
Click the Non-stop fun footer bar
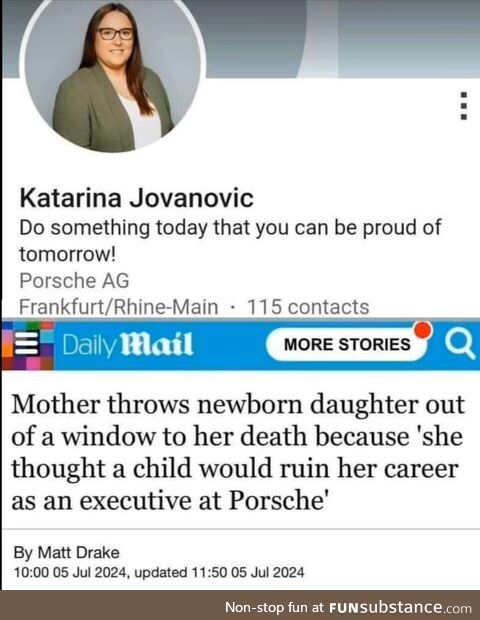(x=240, y=605)
